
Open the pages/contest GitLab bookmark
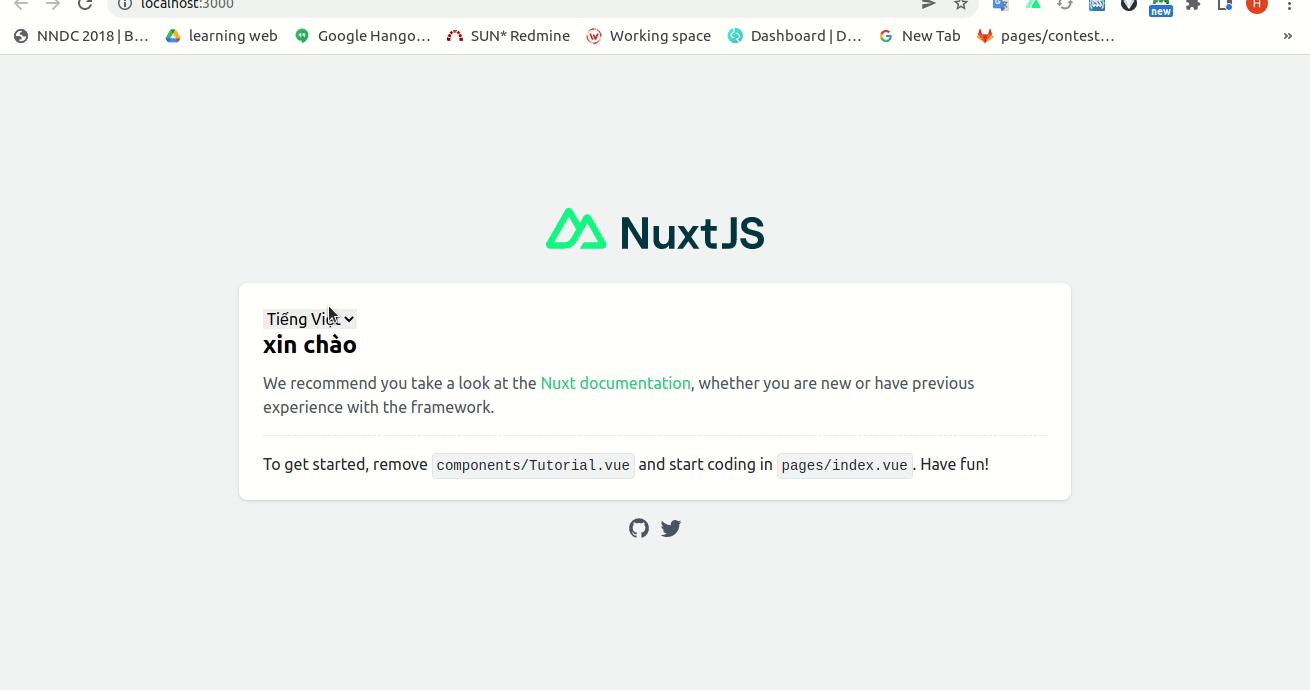point(1045,36)
